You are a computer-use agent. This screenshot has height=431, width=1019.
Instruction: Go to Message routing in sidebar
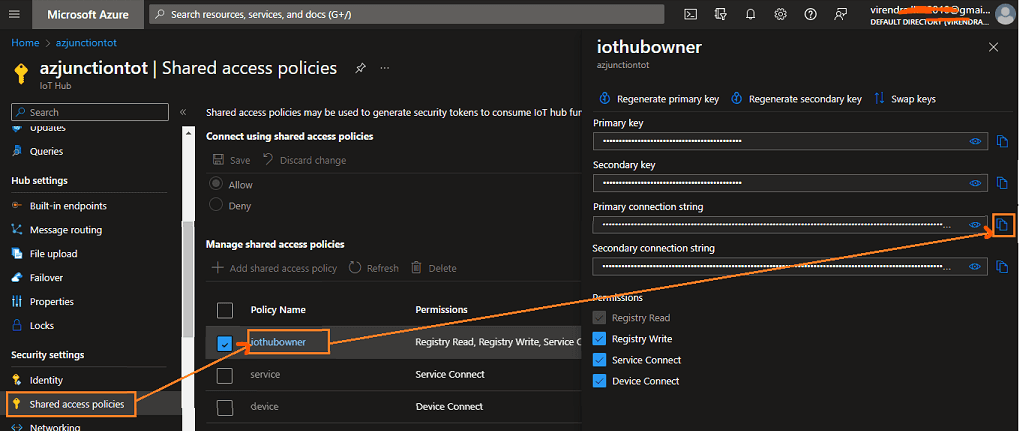66,229
